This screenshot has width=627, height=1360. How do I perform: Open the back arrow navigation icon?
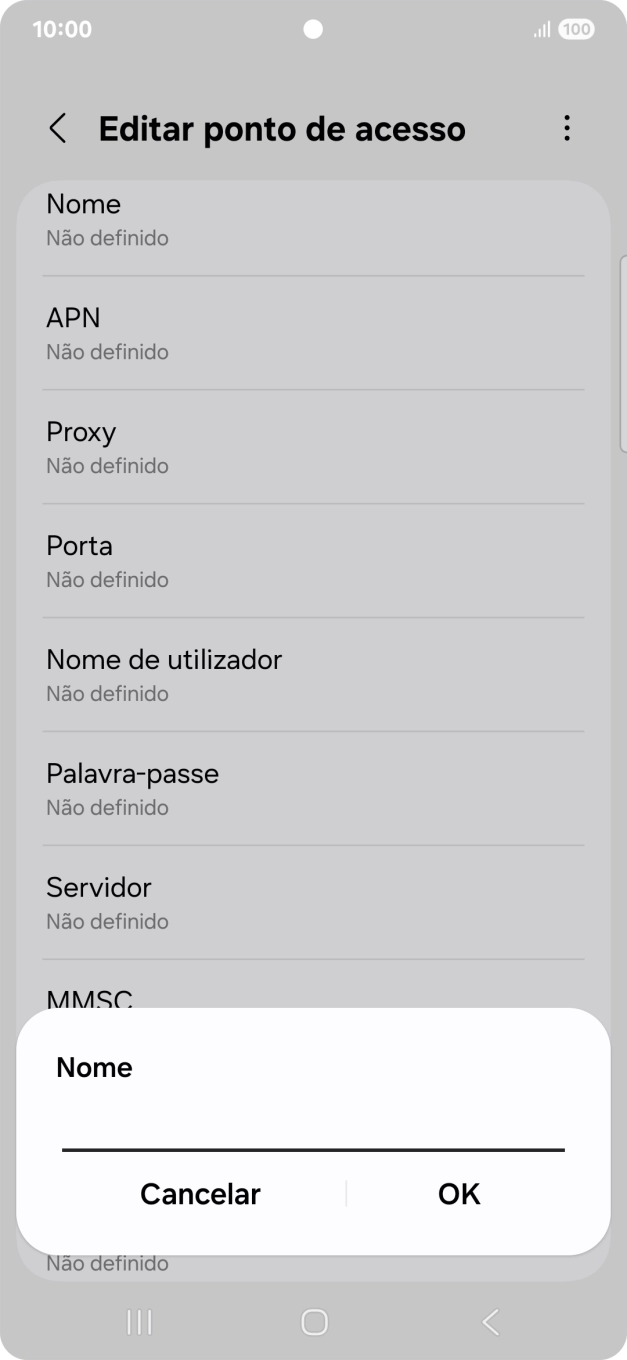[x=57, y=129]
